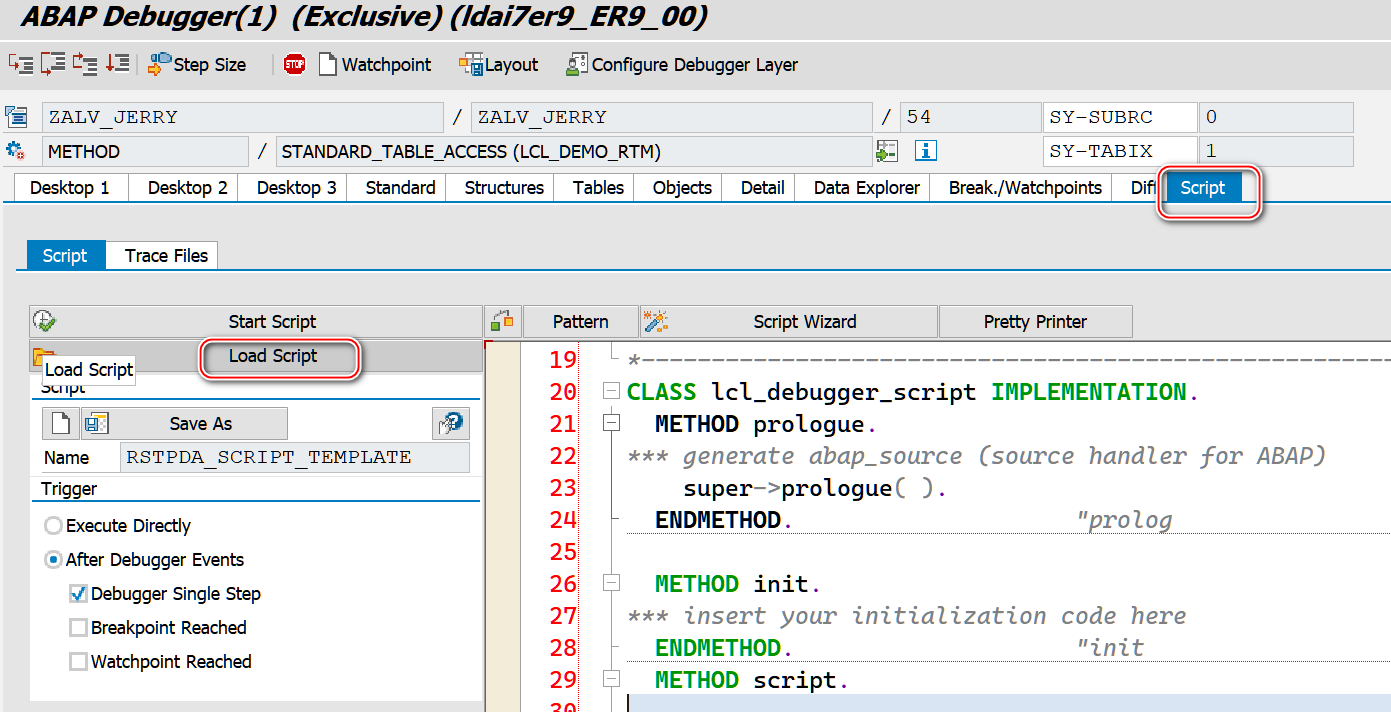Collapse the METHOD init block

pyautogui.click(x=612, y=584)
